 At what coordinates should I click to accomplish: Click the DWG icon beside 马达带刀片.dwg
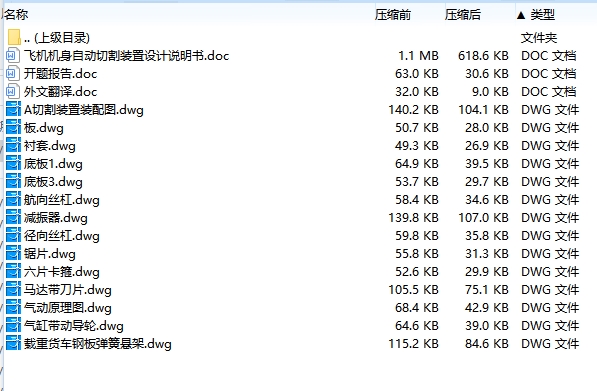coord(13,290)
